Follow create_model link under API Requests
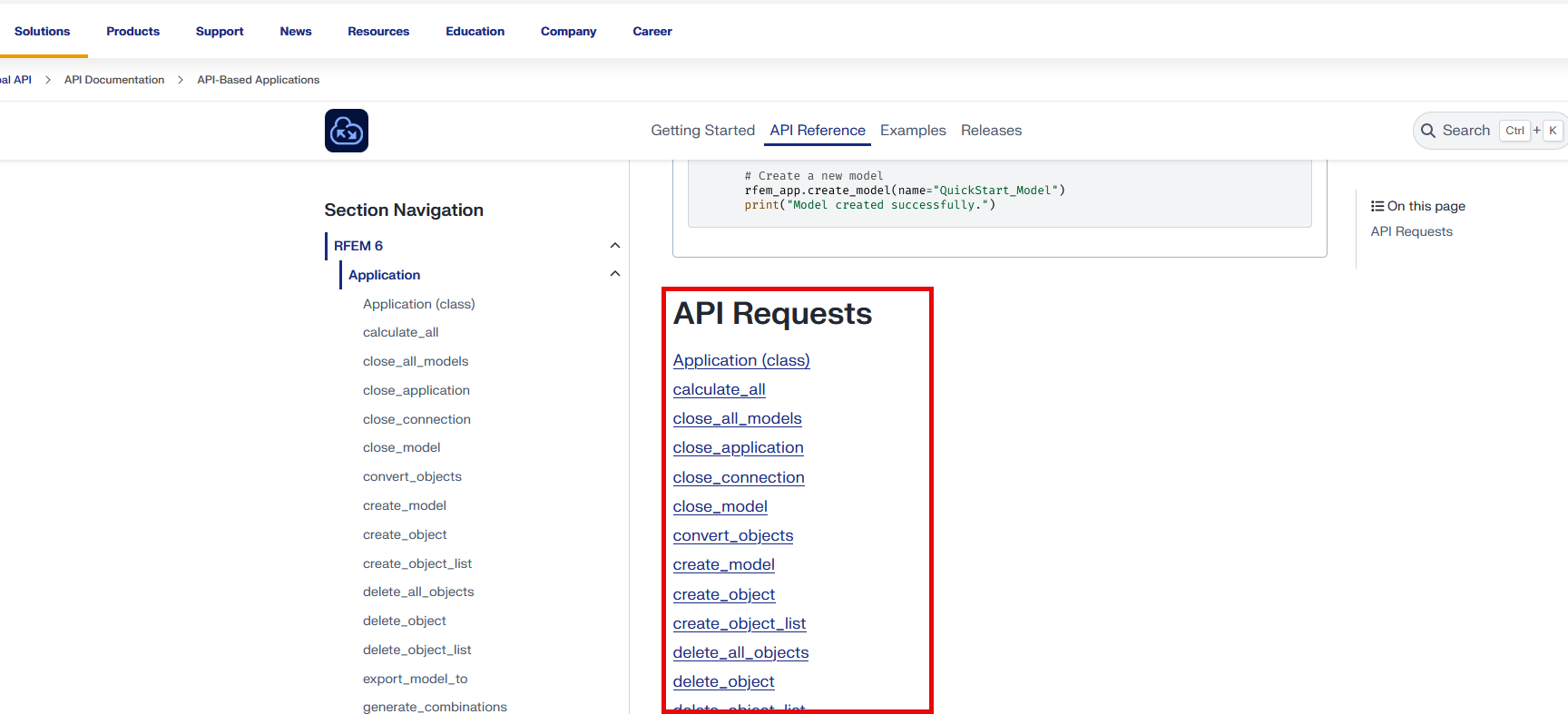Image resolution: width=1568 pixels, height=714 pixels. point(724,564)
